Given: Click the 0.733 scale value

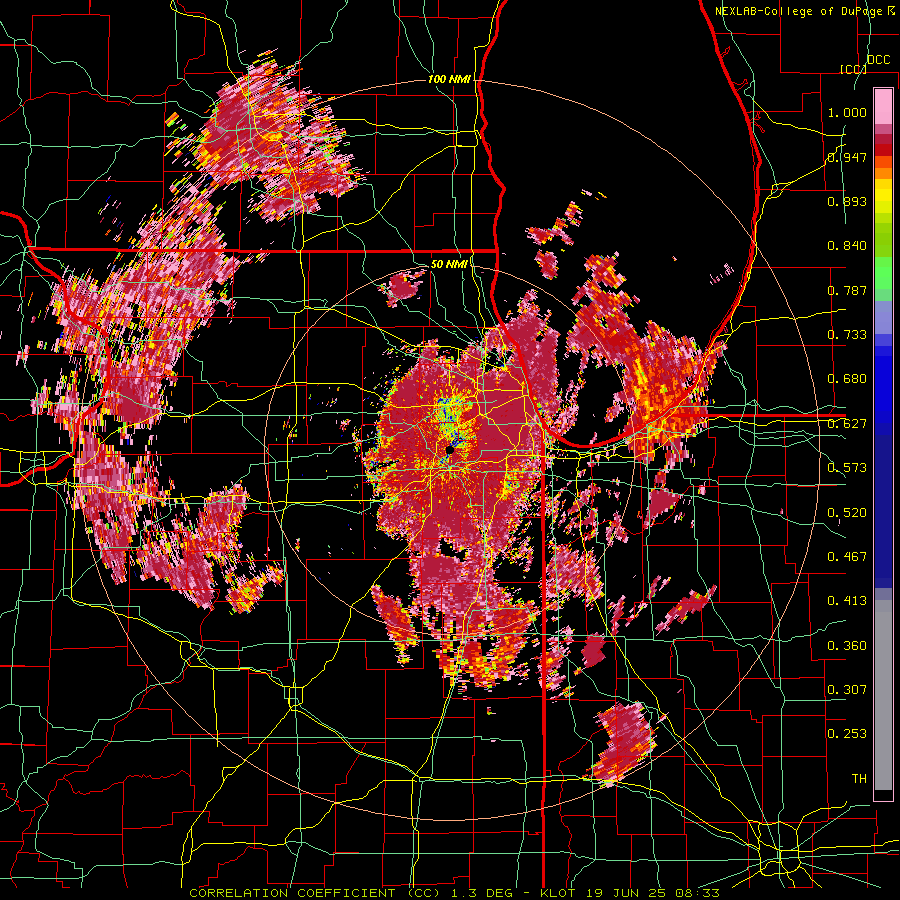Looking at the screenshot, I should 847,335.
